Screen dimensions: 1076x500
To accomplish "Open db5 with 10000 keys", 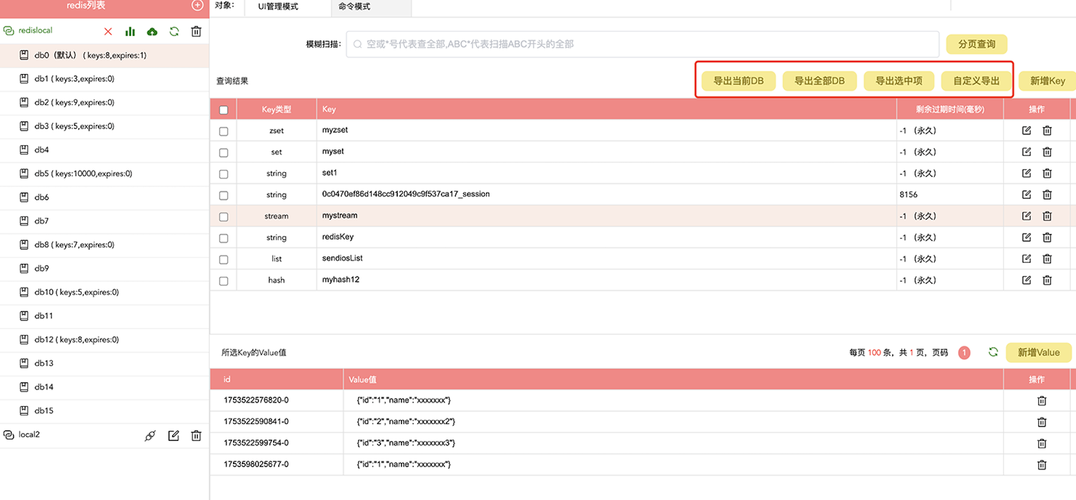I will 104,174.
